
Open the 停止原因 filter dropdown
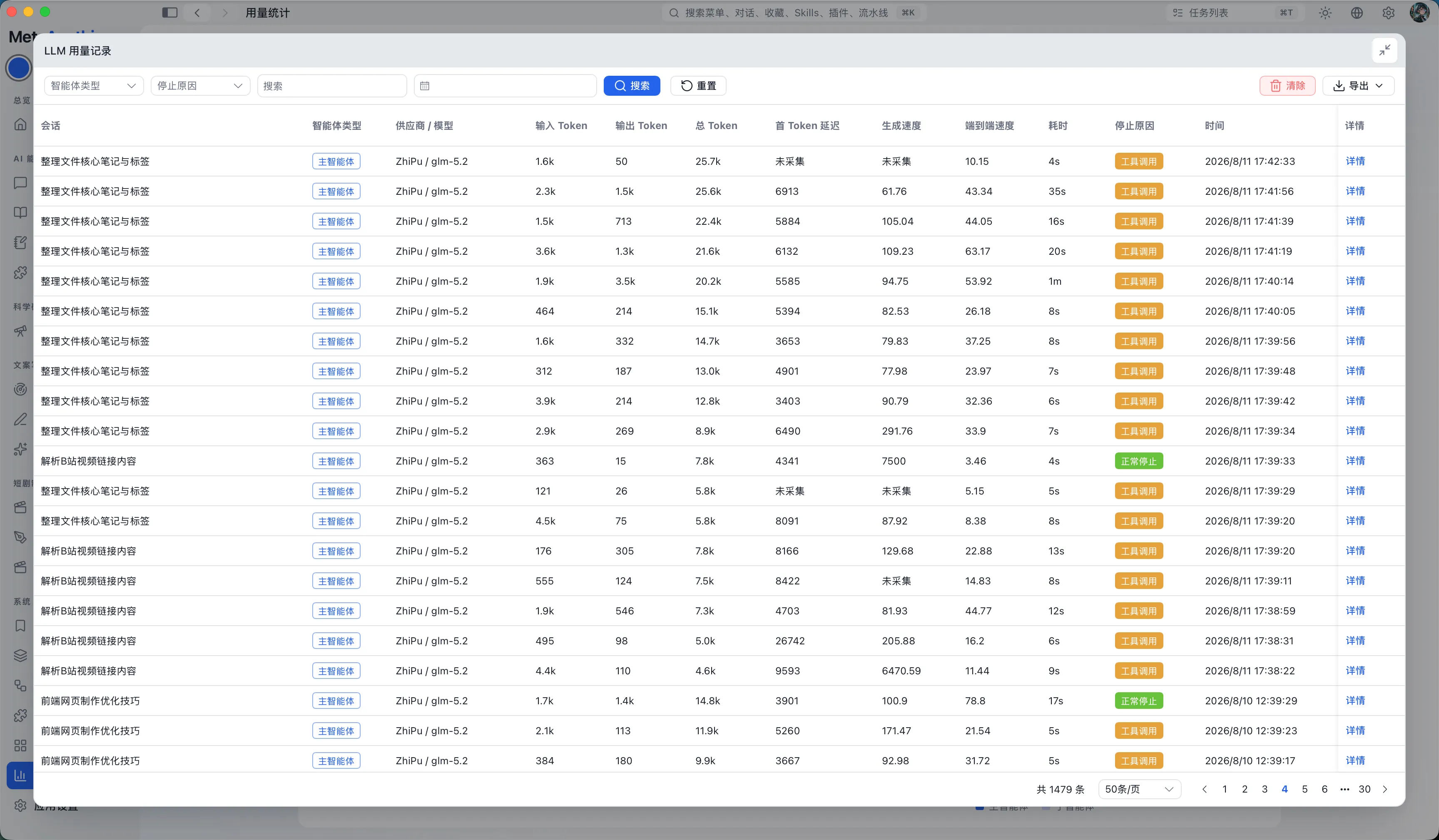pos(200,86)
